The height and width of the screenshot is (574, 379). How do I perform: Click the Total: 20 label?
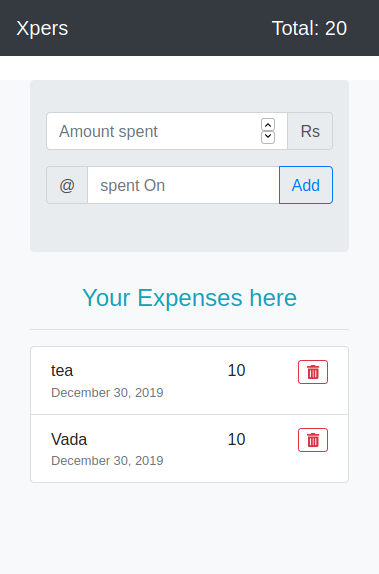(x=309, y=28)
